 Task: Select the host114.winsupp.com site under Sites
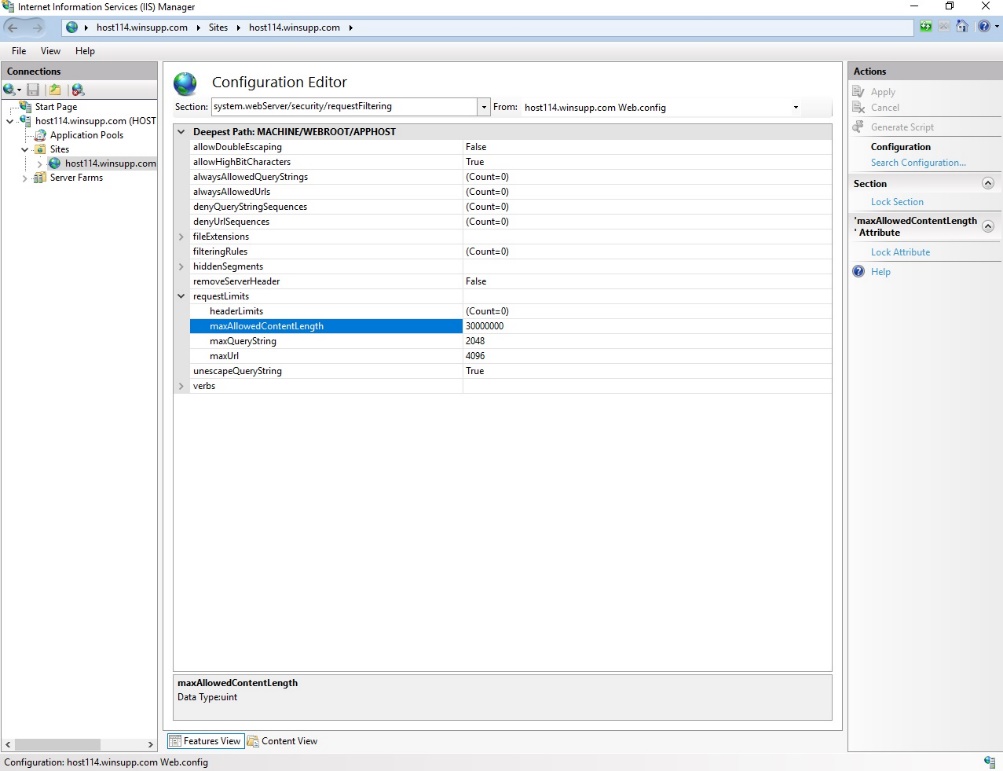click(x=110, y=164)
